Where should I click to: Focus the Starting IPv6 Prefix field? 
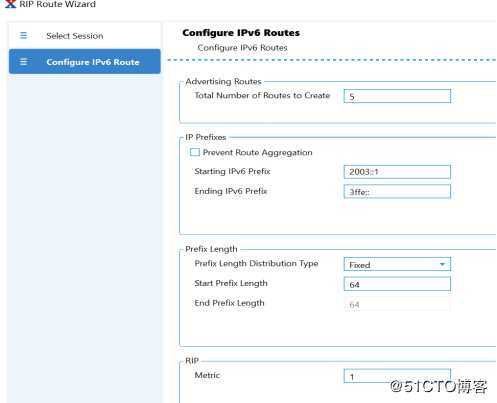397,172
